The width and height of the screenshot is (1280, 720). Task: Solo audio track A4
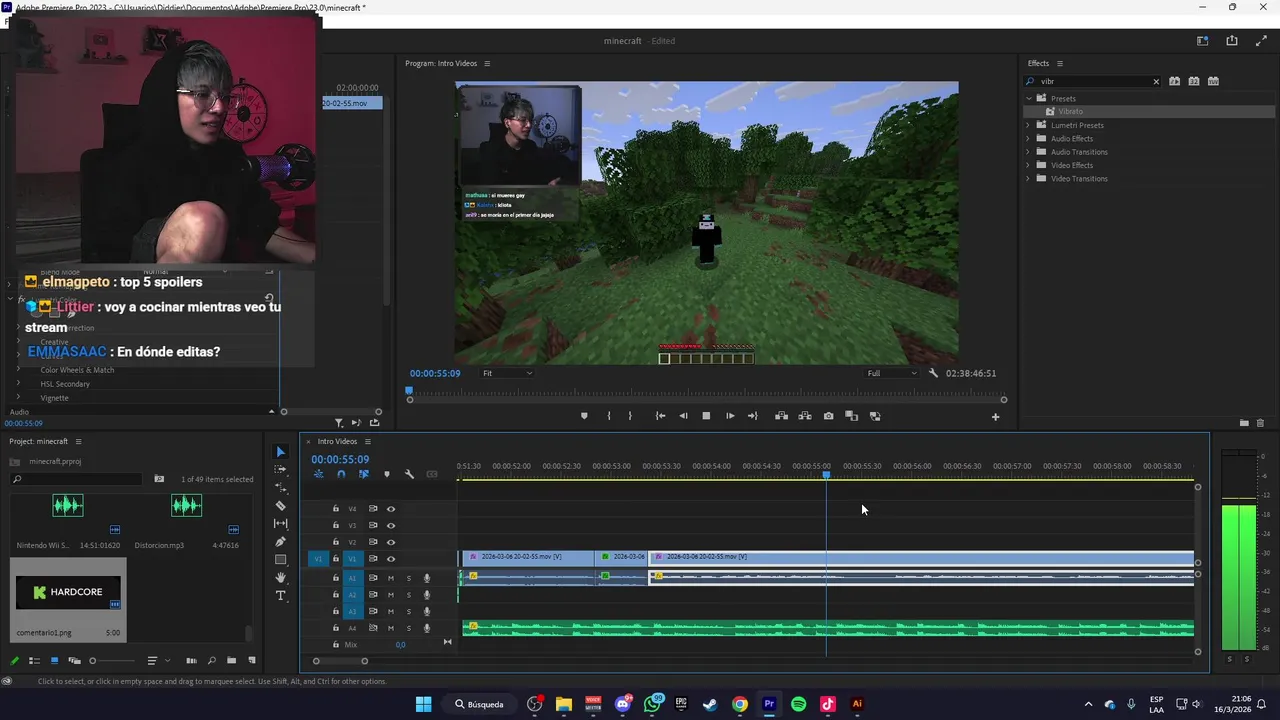pos(408,628)
